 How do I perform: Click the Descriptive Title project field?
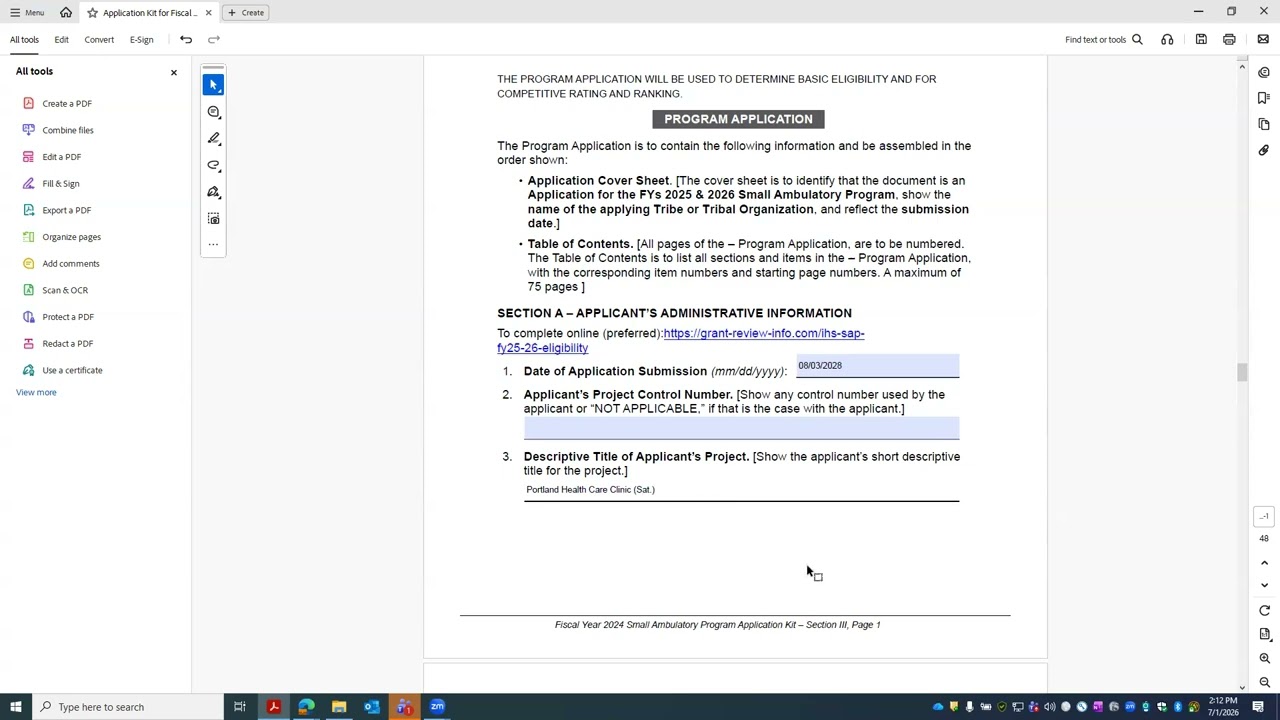pyautogui.click(x=741, y=490)
